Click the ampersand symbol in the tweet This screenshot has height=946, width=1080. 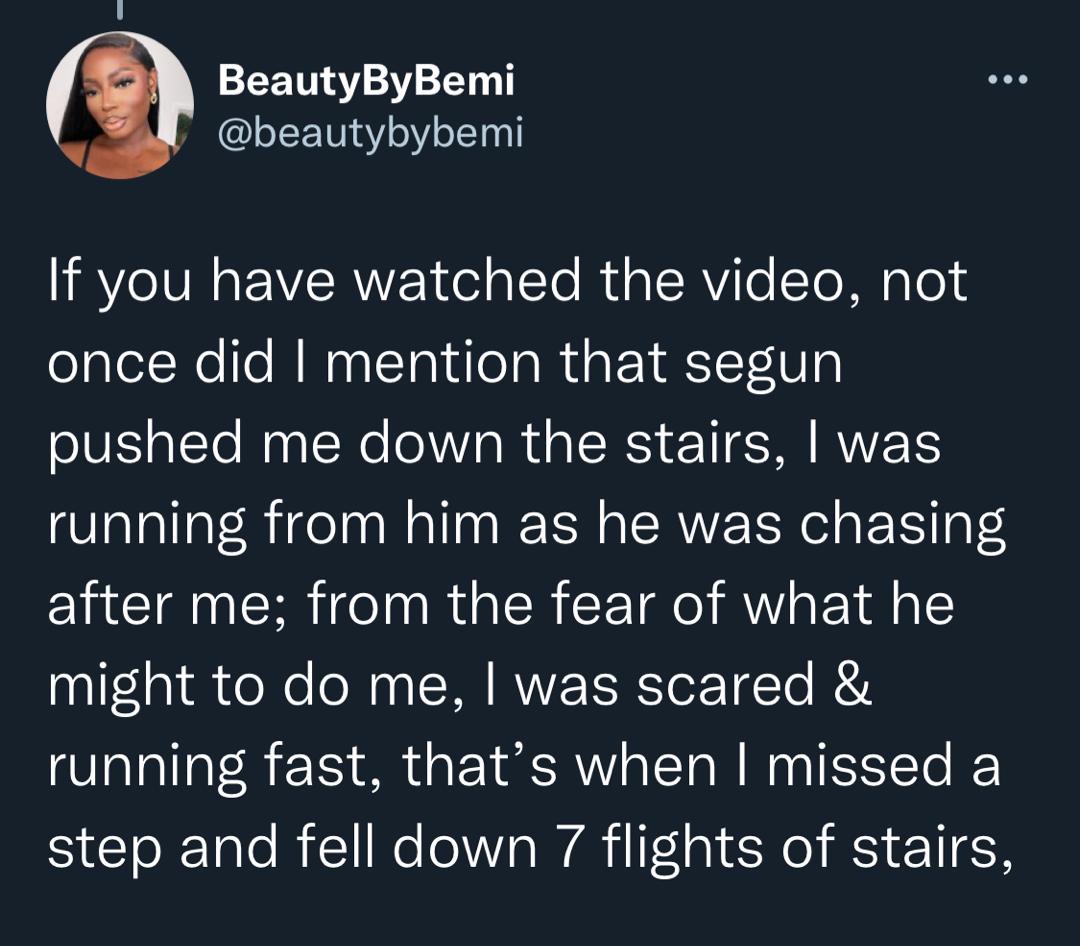point(853,685)
